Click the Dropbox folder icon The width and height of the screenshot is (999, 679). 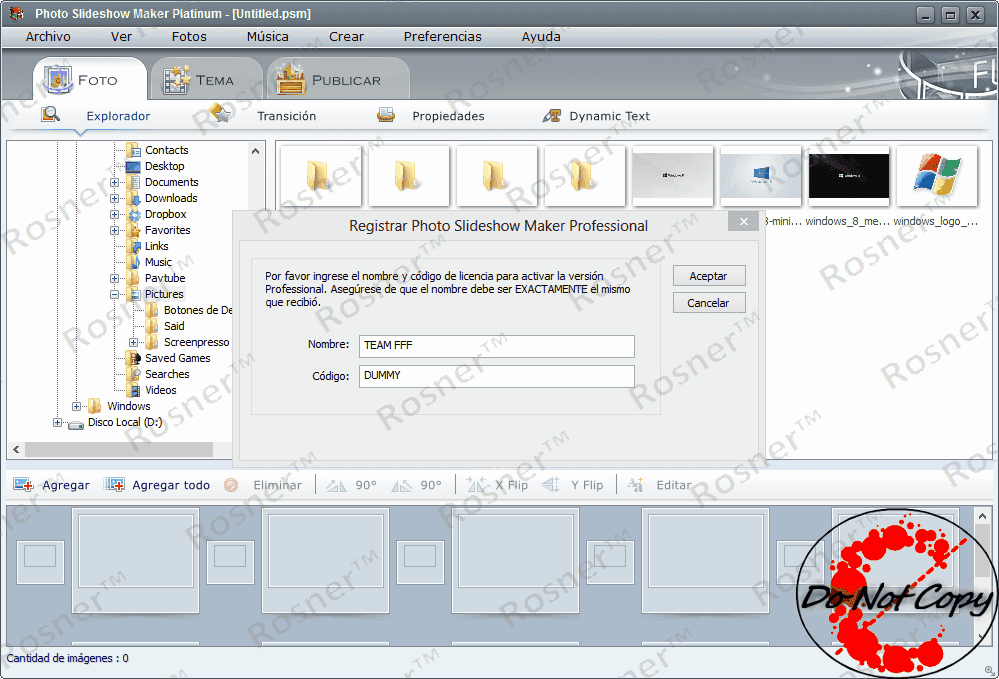click(x=134, y=214)
